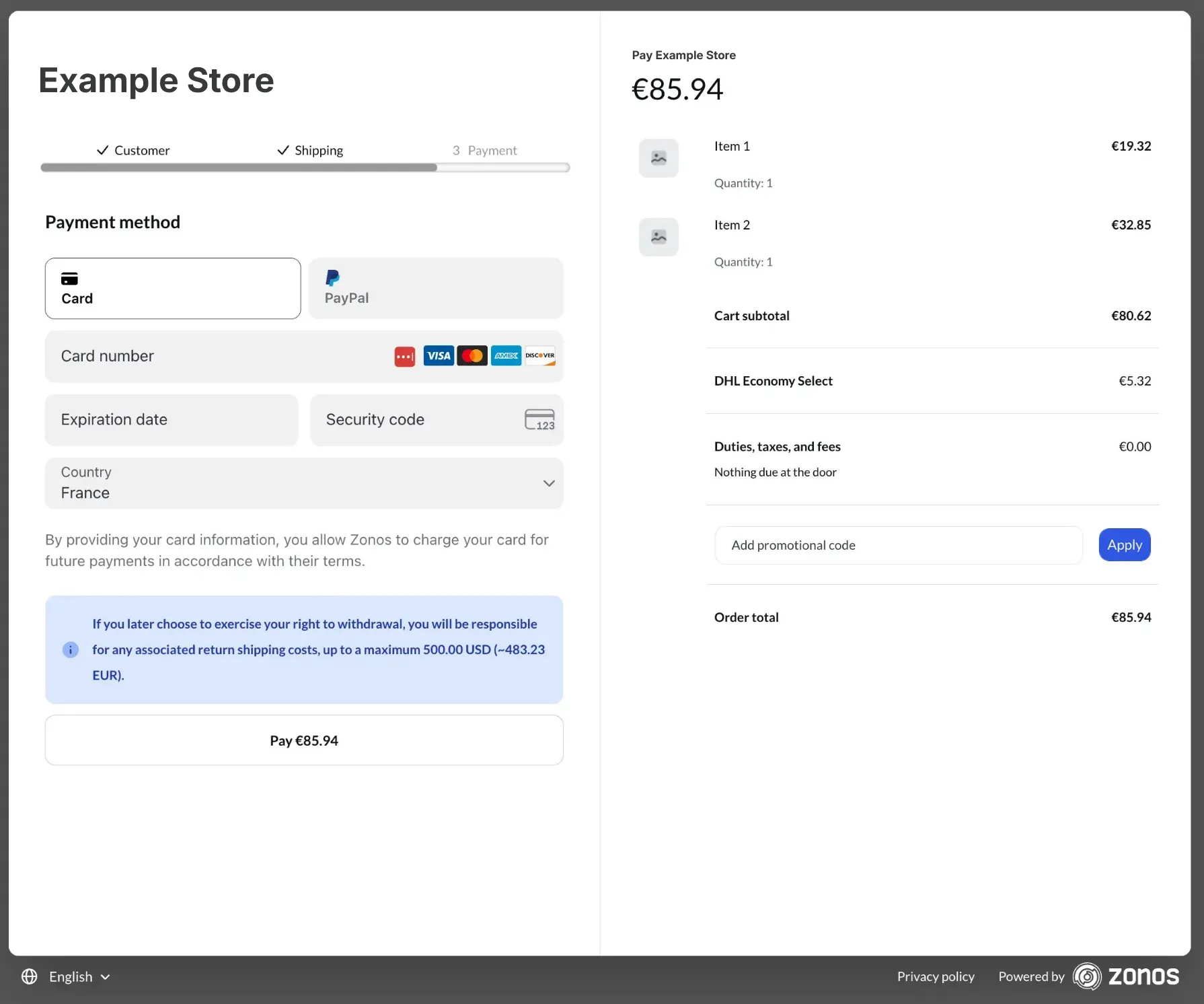Click the Powered by text
1204x1004 pixels.
(1031, 976)
